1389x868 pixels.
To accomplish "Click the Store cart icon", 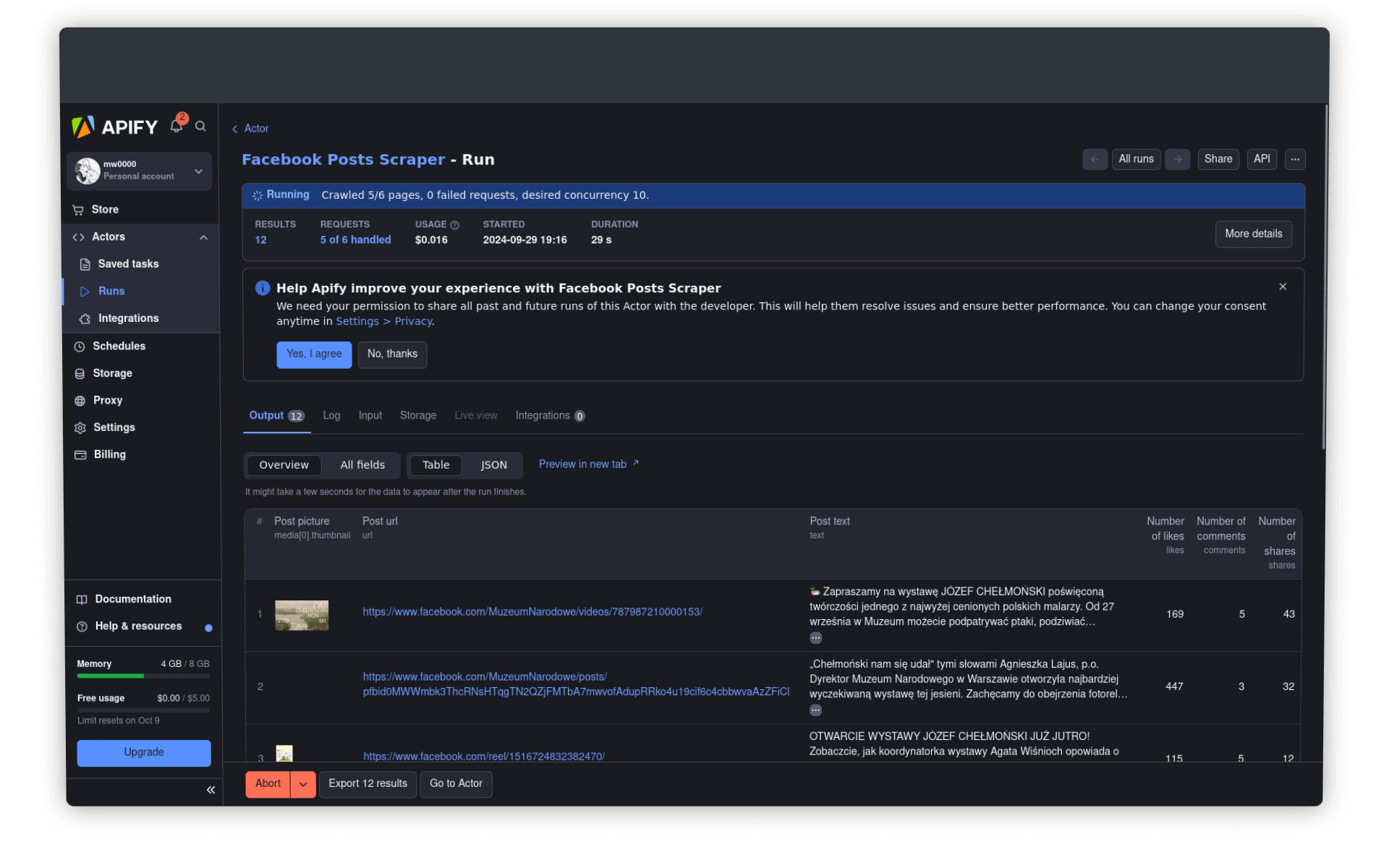I will 78,210.
